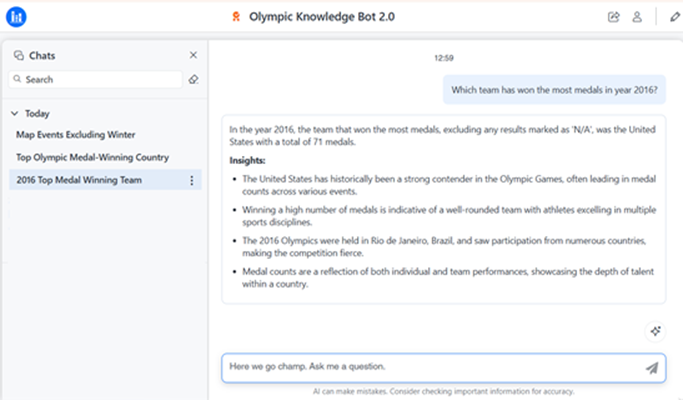Viewport: 683px width, 400px height.
Task: Click the pencil edit icon
Action: coord(674,17)
